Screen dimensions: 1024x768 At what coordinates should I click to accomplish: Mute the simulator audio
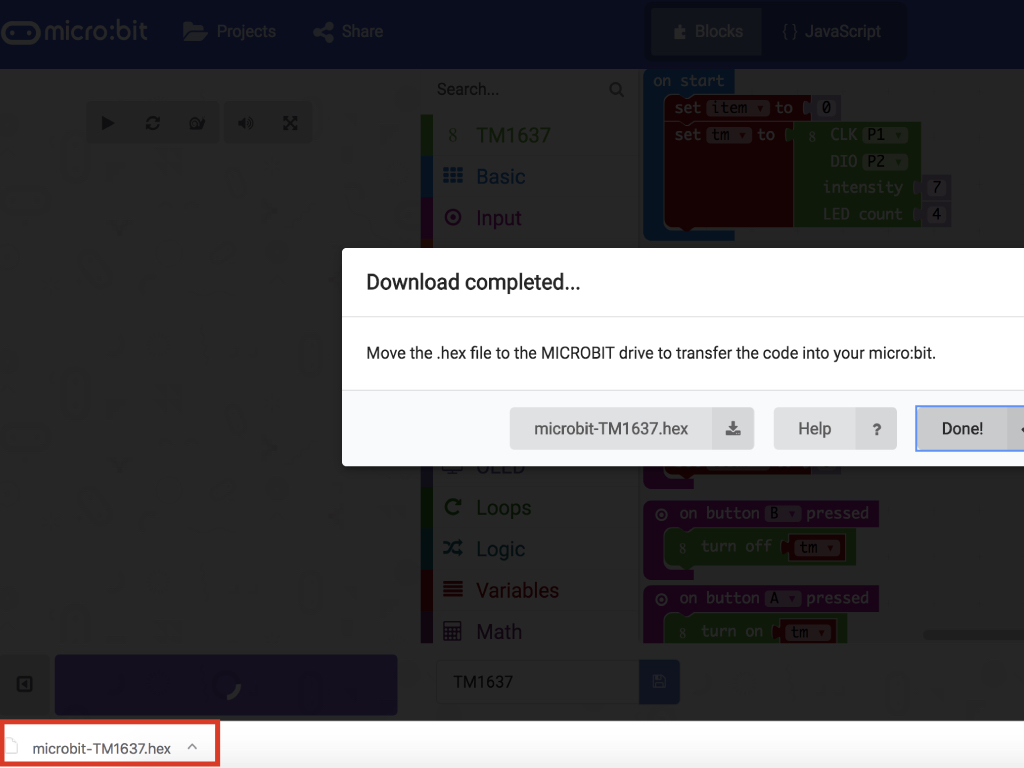coord(246,123)
